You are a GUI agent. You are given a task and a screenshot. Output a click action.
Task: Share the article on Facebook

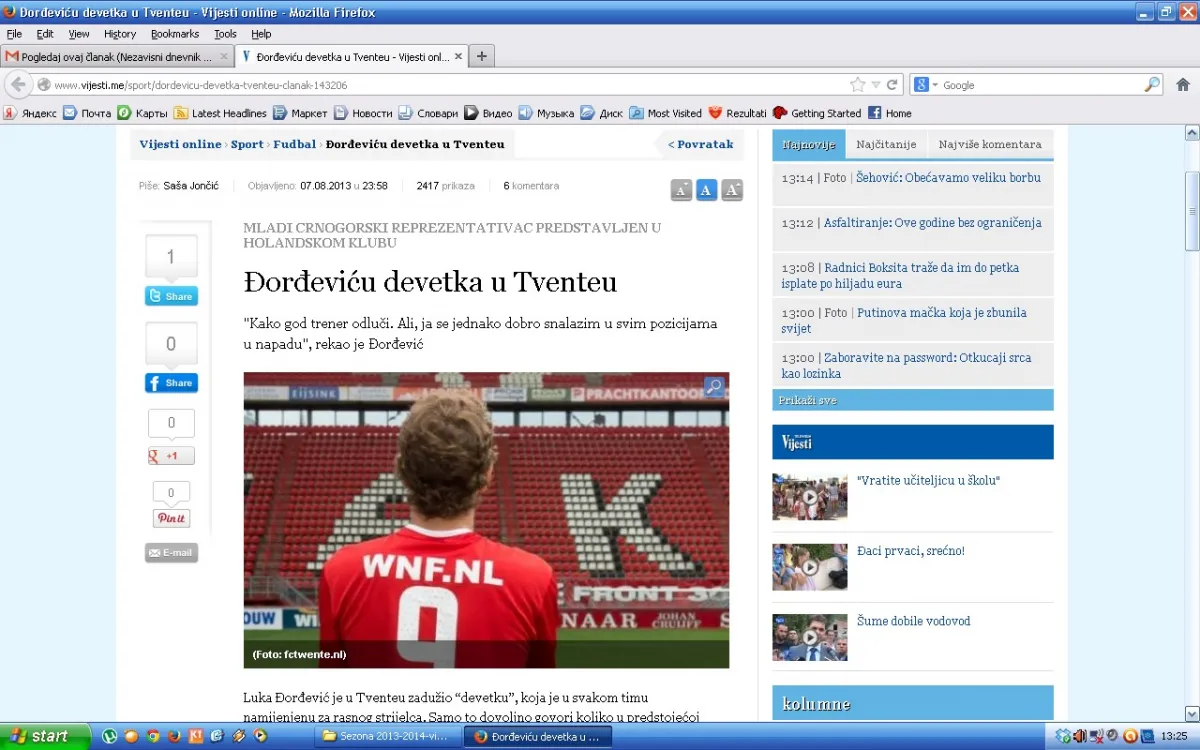tap(171, 383)
